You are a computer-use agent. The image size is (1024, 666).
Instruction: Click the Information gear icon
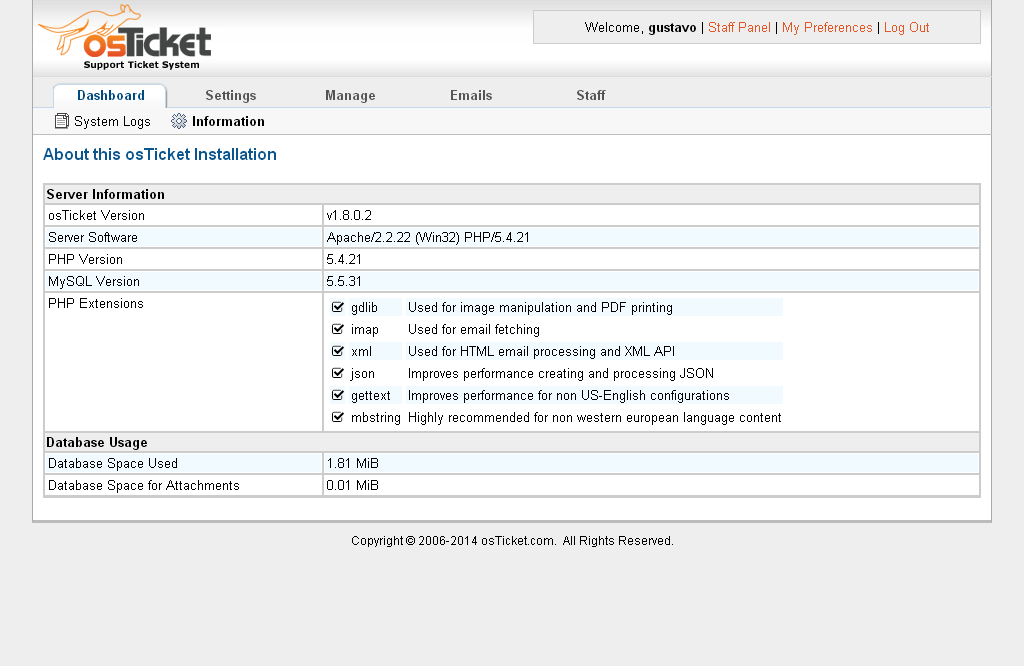tap(178, 121)
